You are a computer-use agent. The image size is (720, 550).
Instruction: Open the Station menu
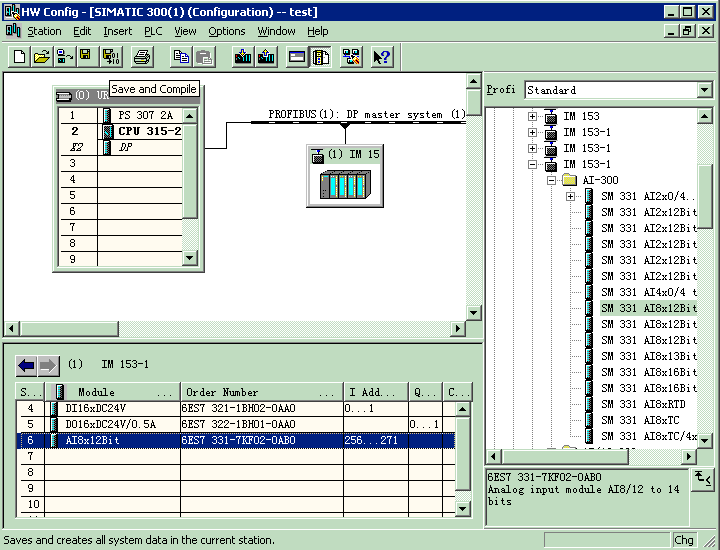click(44, 31)
